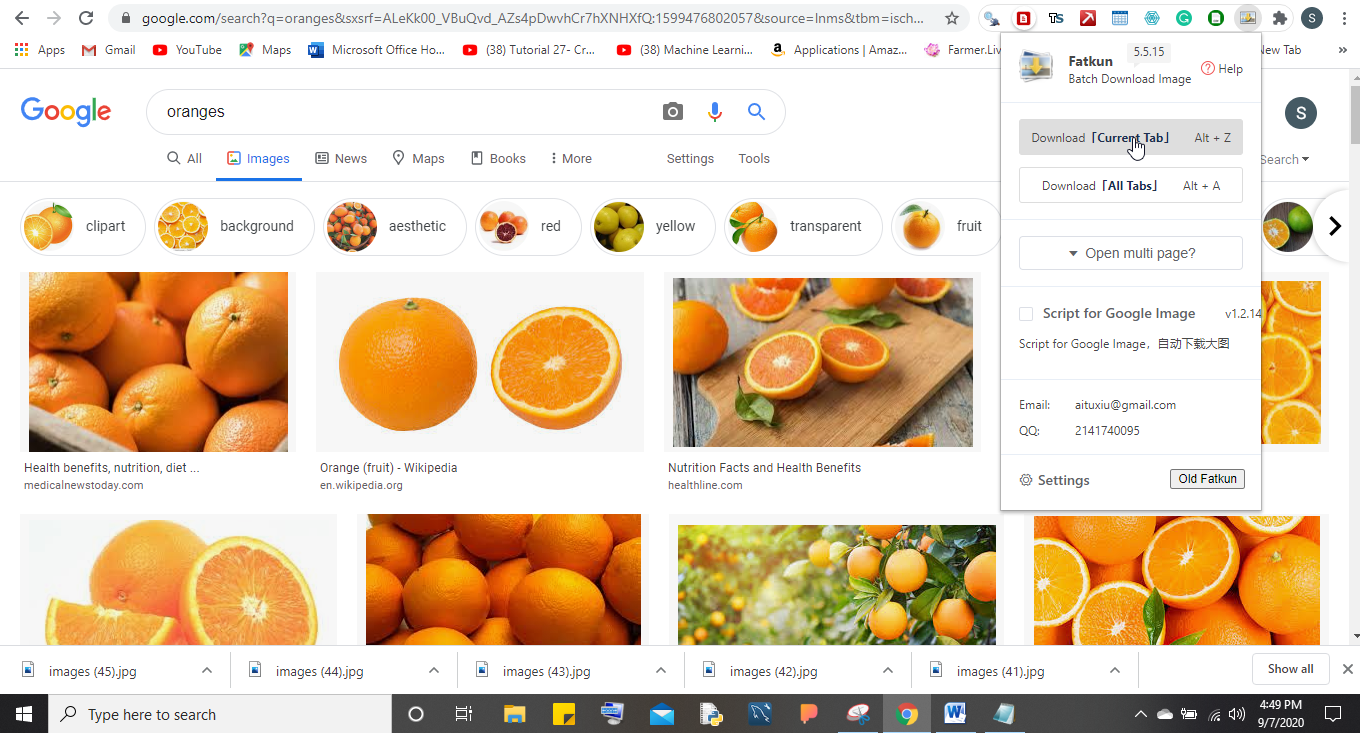This screenshot has width=1360, height=733.
Task: Switch to the News search tab
Action: pos(341,158)
